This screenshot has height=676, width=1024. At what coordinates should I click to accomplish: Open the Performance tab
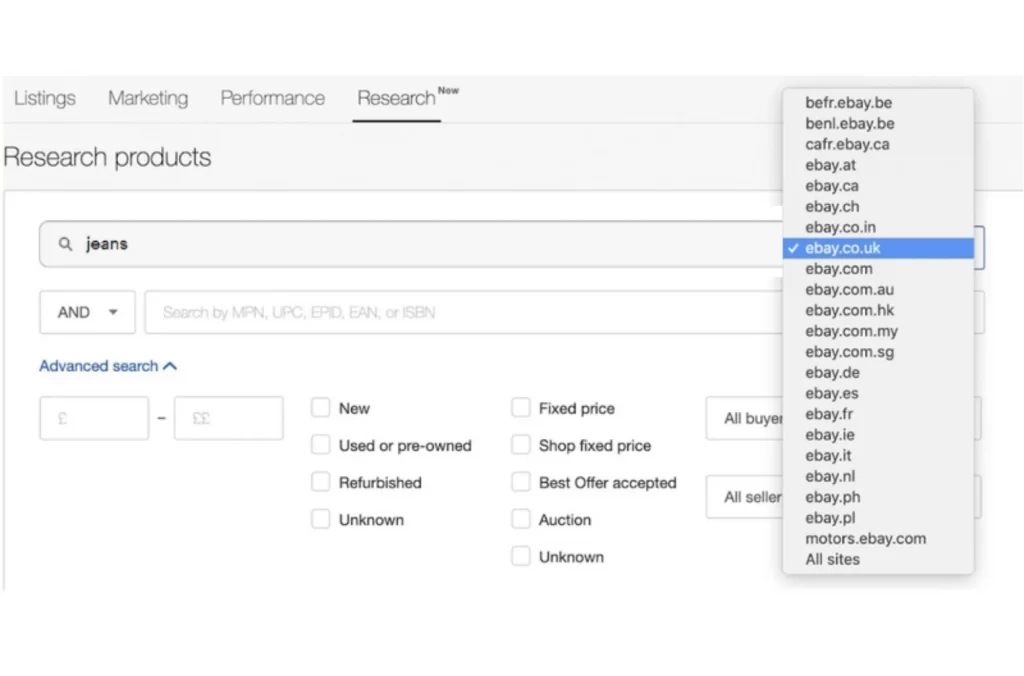click(272, 98)
